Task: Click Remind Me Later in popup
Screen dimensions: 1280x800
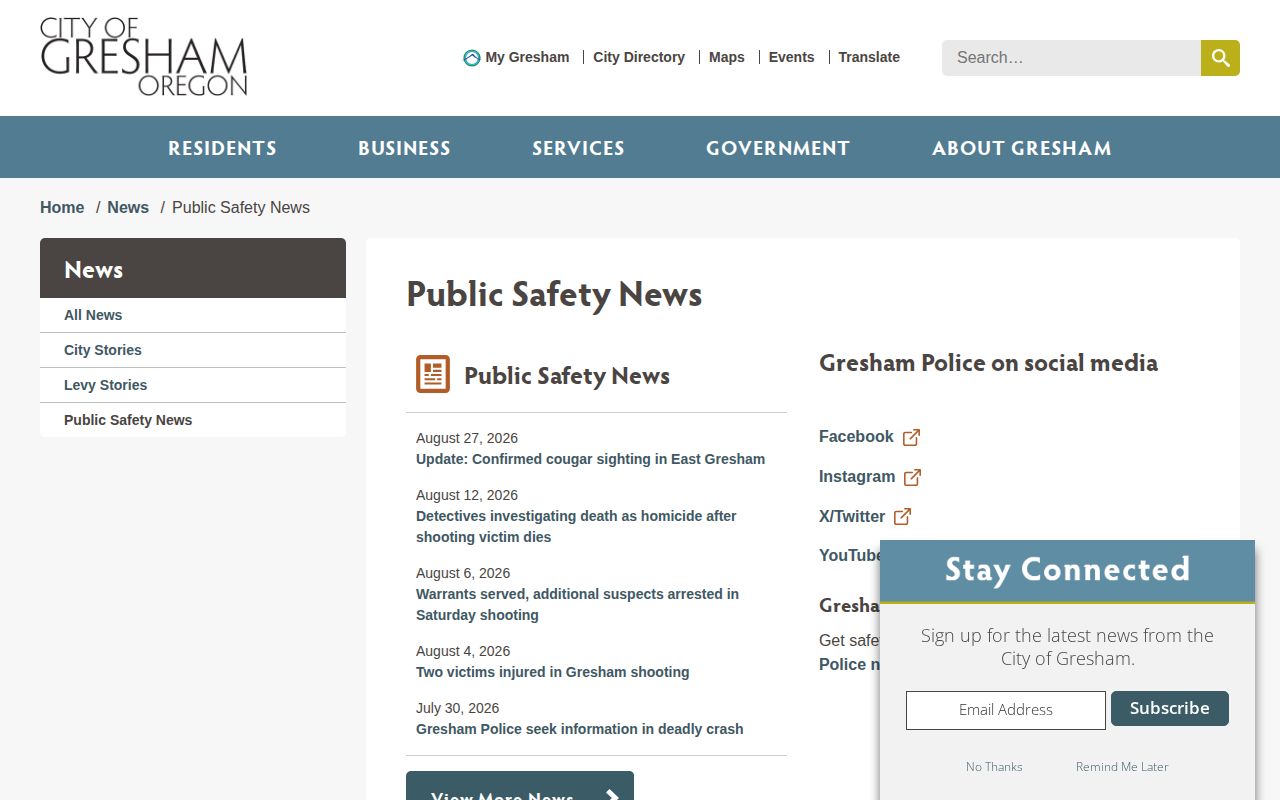Action: click(x=1122, y=767)
